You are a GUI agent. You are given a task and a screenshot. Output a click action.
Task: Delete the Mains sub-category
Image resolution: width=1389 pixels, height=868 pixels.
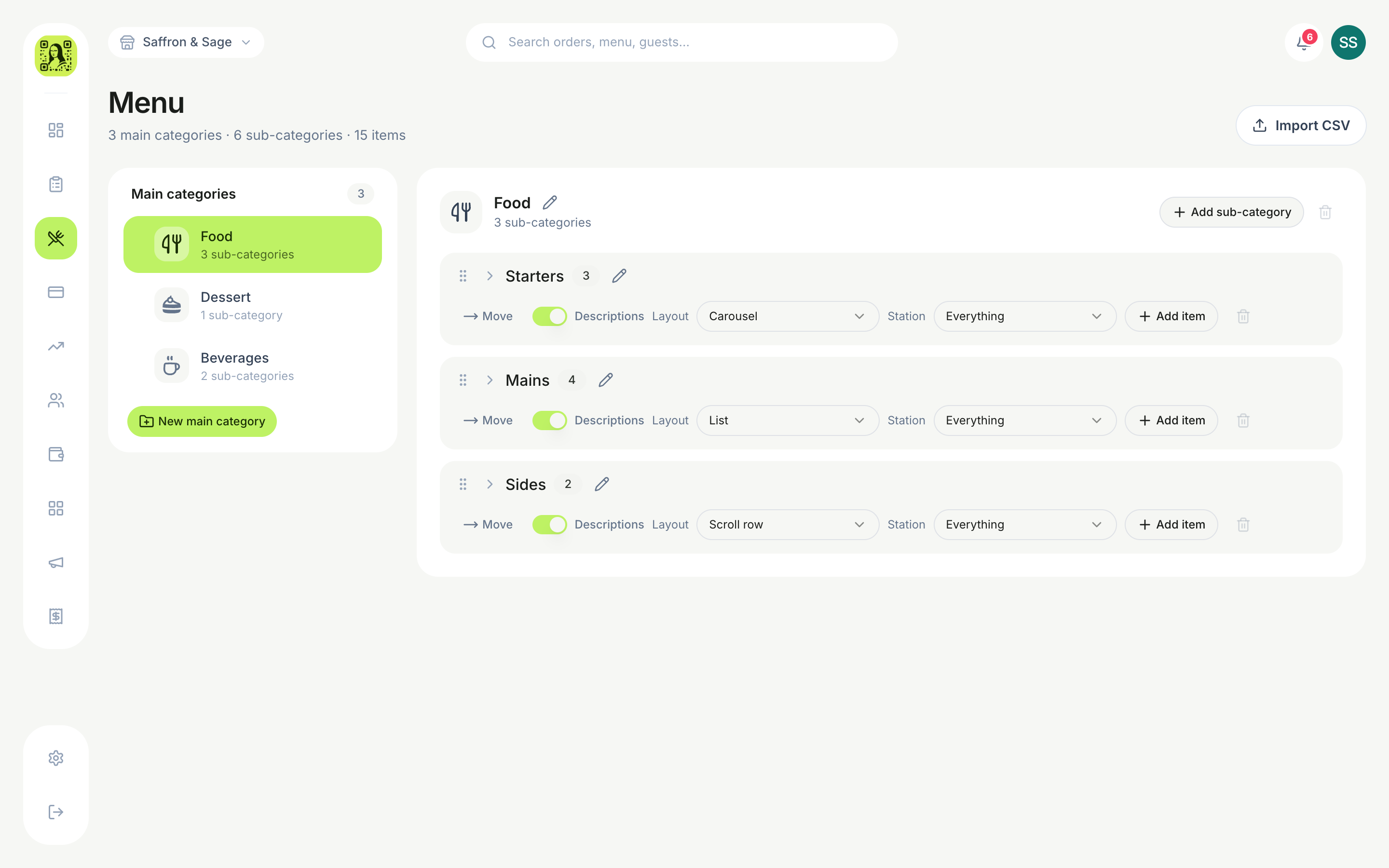click(1243, 420)
